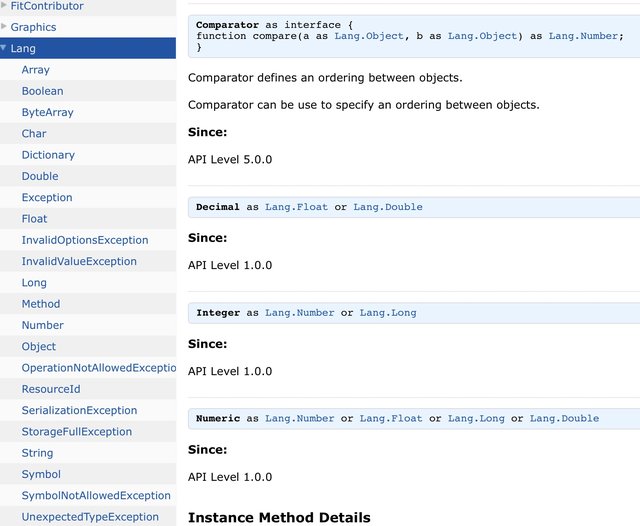Screen dimensions: 640x526
Task: Follow Lang.Object link for parameter b
Action: pos(482,36)
